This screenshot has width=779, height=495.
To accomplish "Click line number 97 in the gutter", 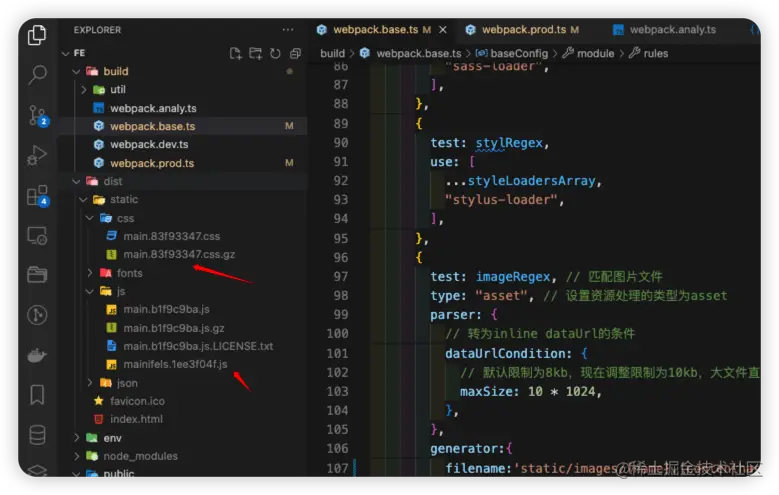I will click(341, 277).
